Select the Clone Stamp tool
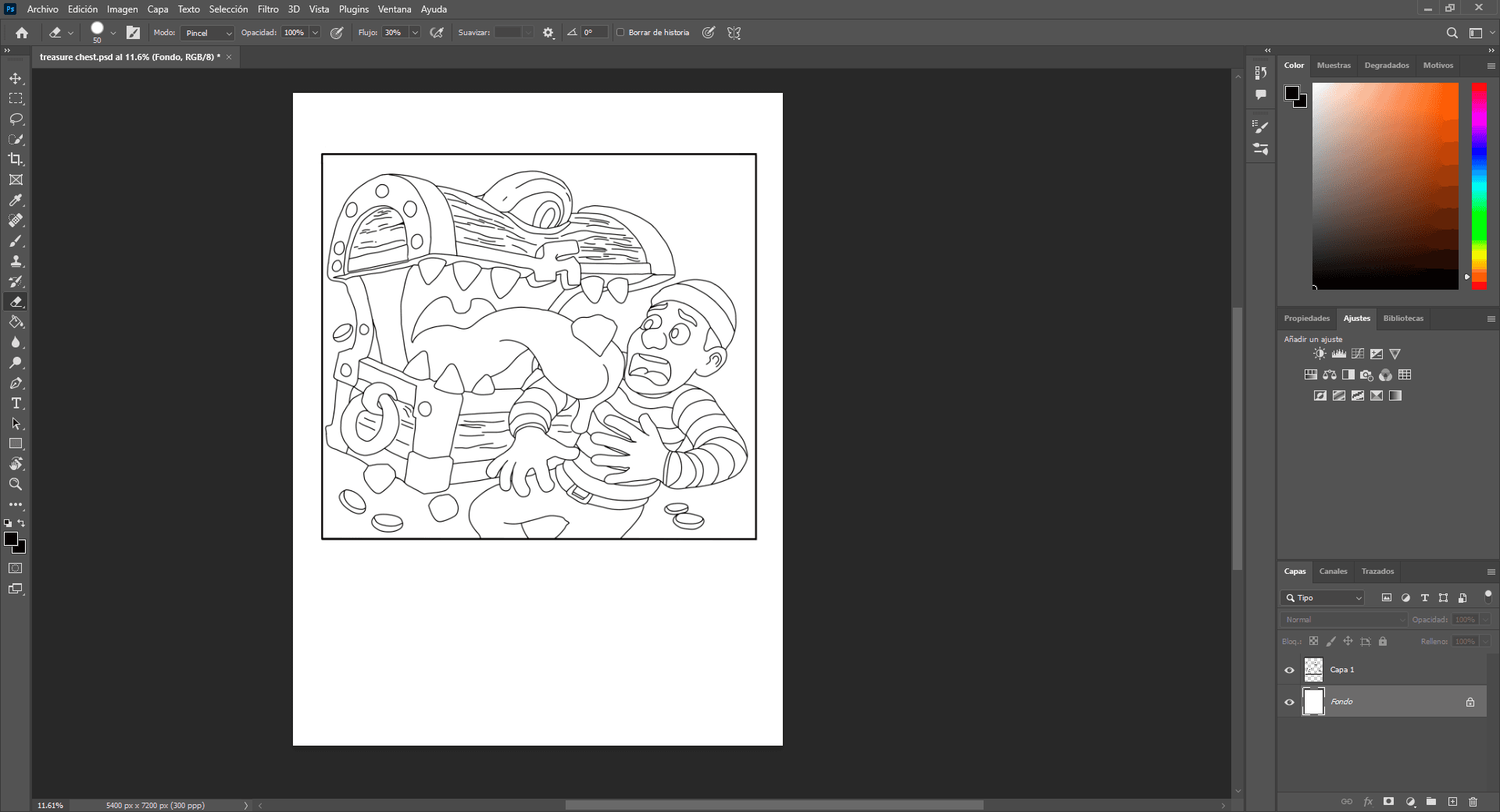This screenshot has width=1500, height=812. 16,262
